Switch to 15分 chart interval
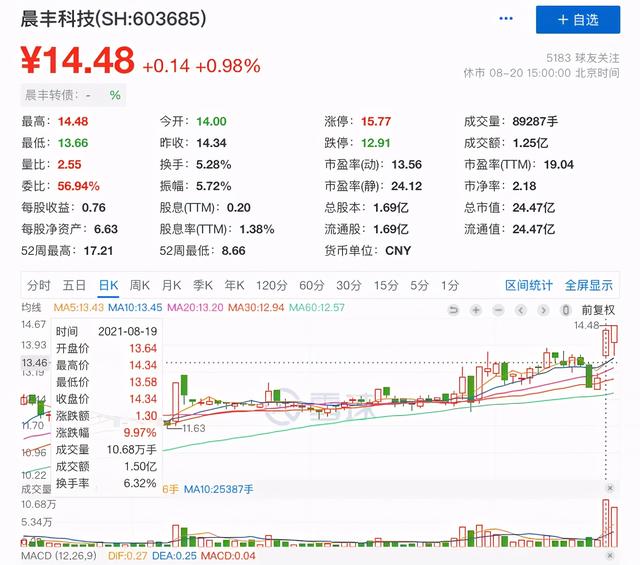Viewport: 640px width, 565px height. pyautogui.click(x=386, y=285)
